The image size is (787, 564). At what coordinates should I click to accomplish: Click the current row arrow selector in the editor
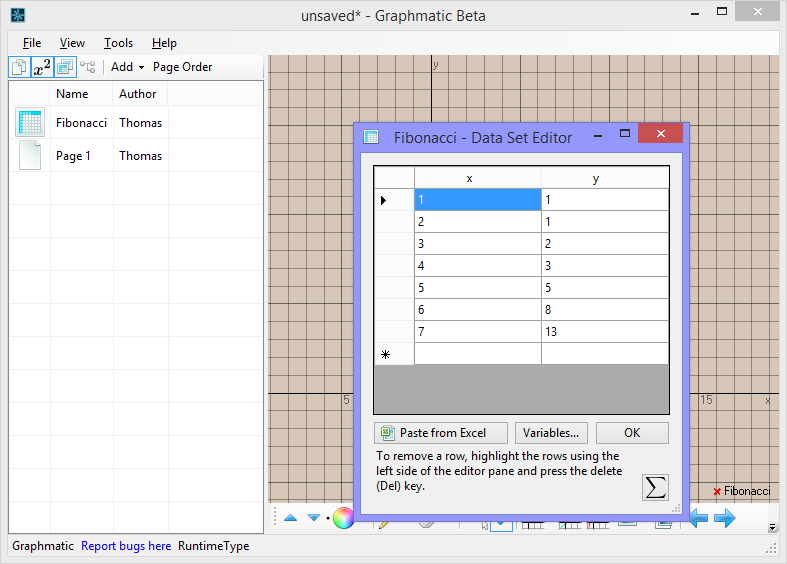click(x=394, y=200)
